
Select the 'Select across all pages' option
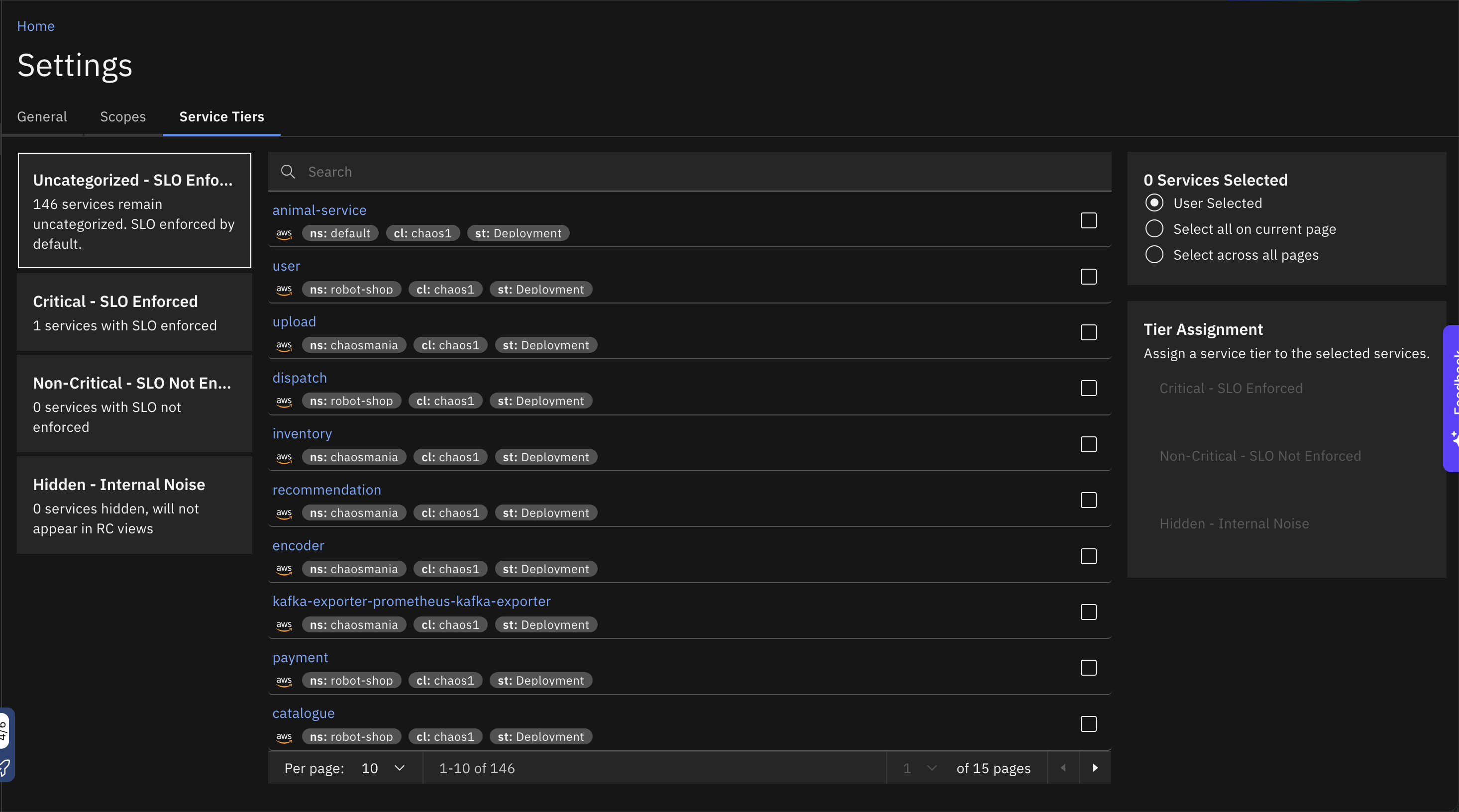pos(1155,254)
